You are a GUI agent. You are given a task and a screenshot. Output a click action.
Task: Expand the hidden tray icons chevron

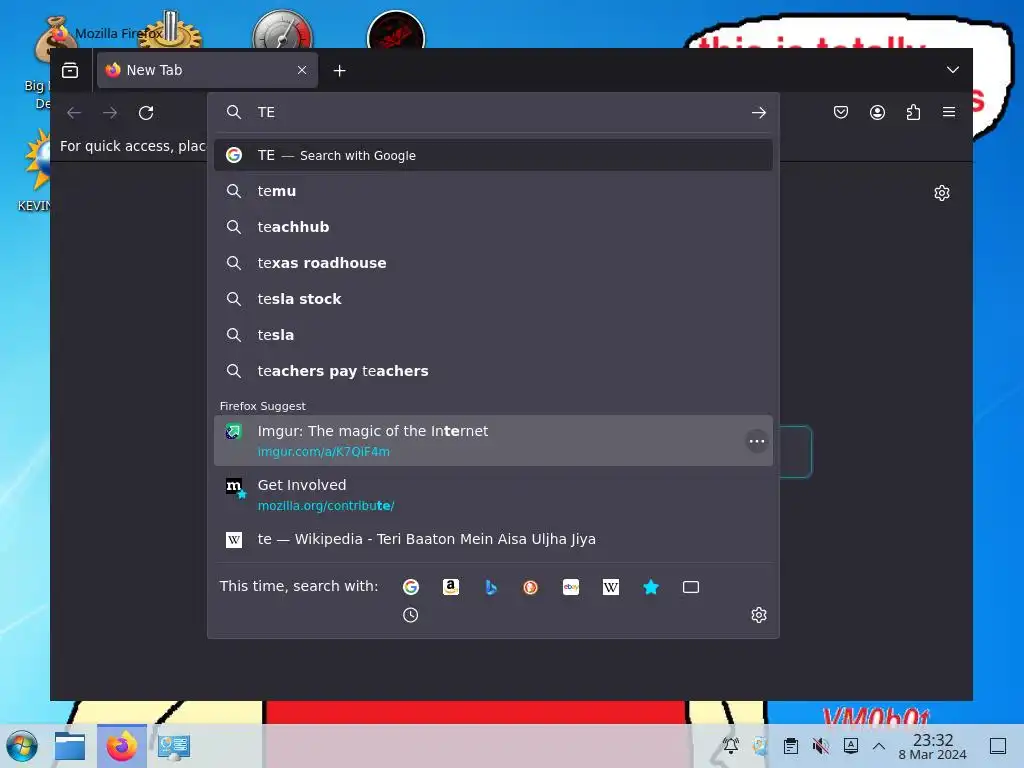click(x=879, y=746)
